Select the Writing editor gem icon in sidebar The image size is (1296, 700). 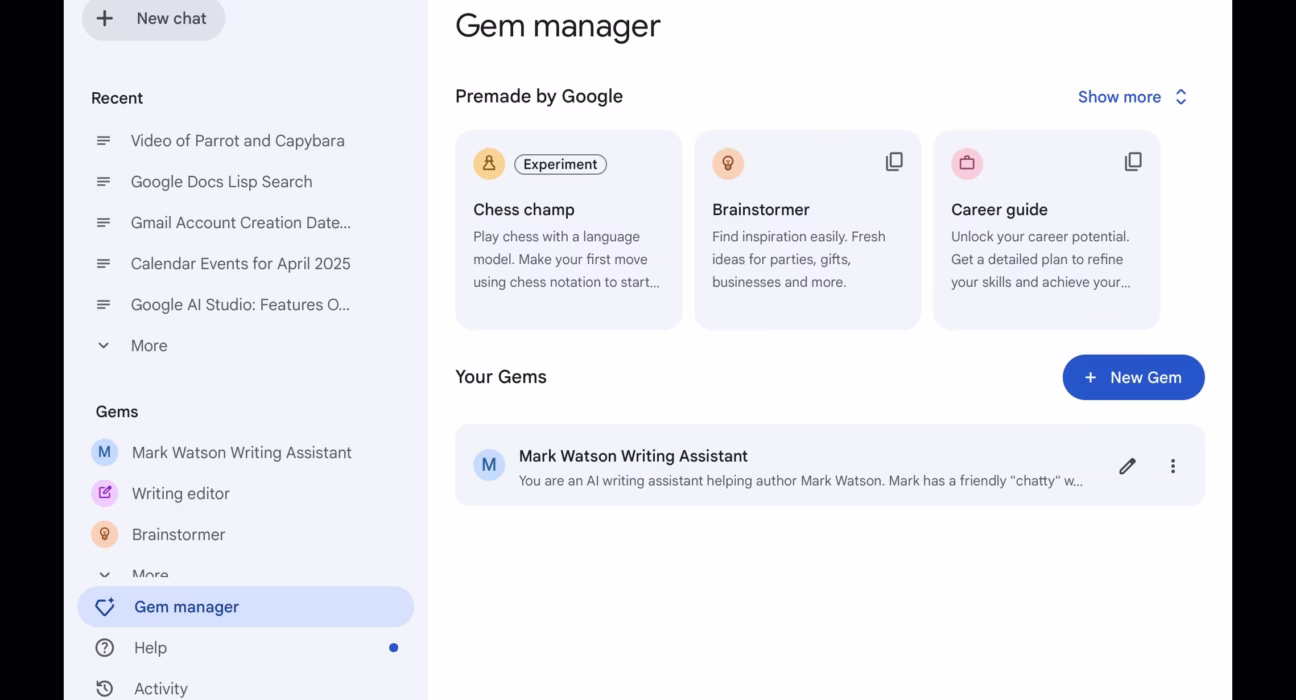104,493
